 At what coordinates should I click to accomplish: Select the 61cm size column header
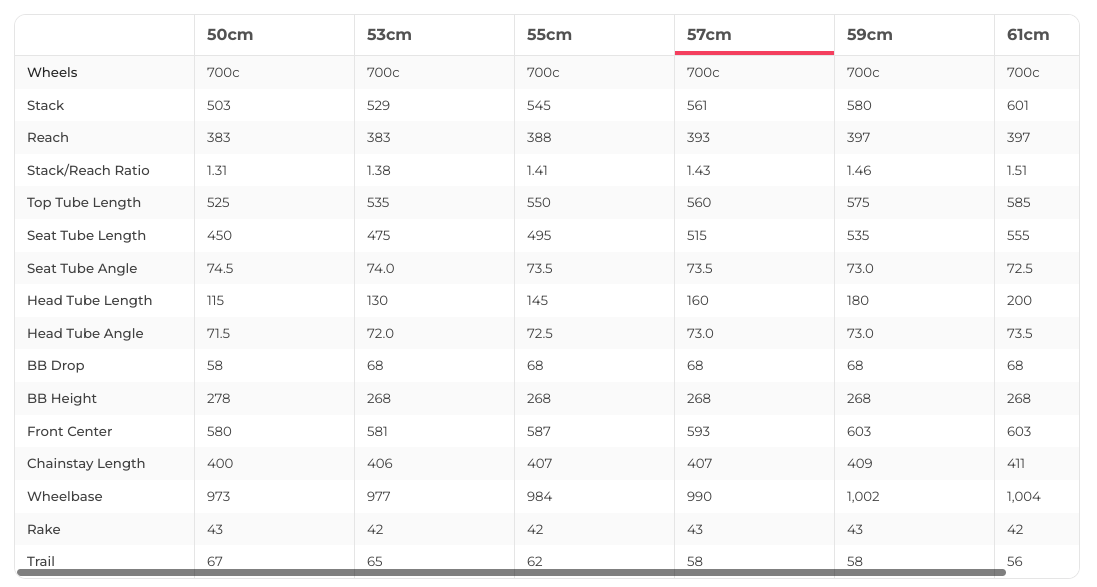click(1028, 35)
